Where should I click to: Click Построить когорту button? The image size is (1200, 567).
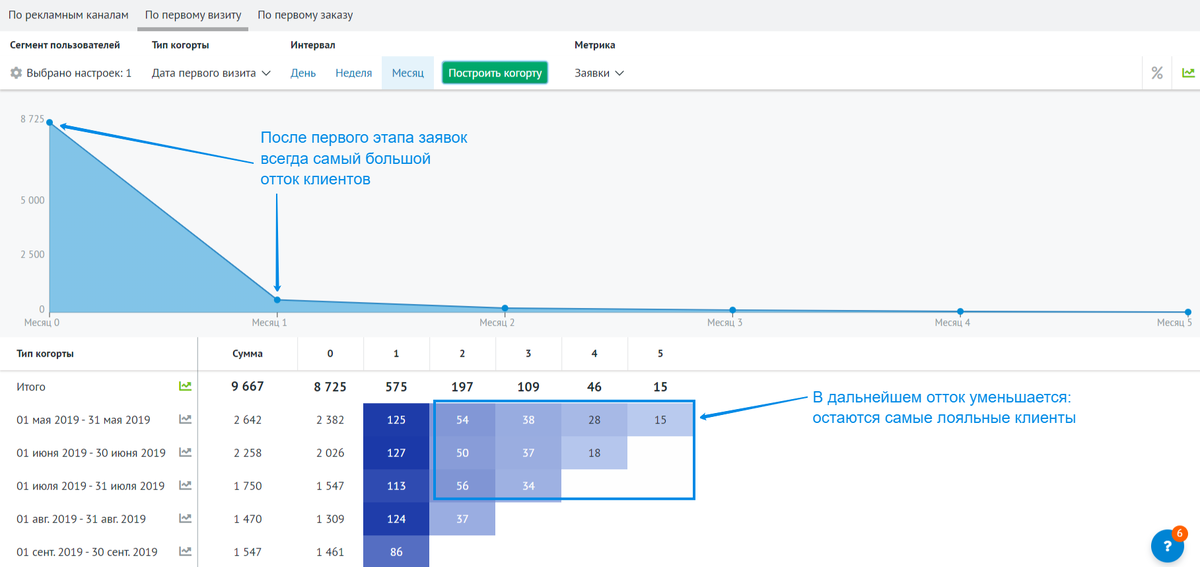pos(495,73)
